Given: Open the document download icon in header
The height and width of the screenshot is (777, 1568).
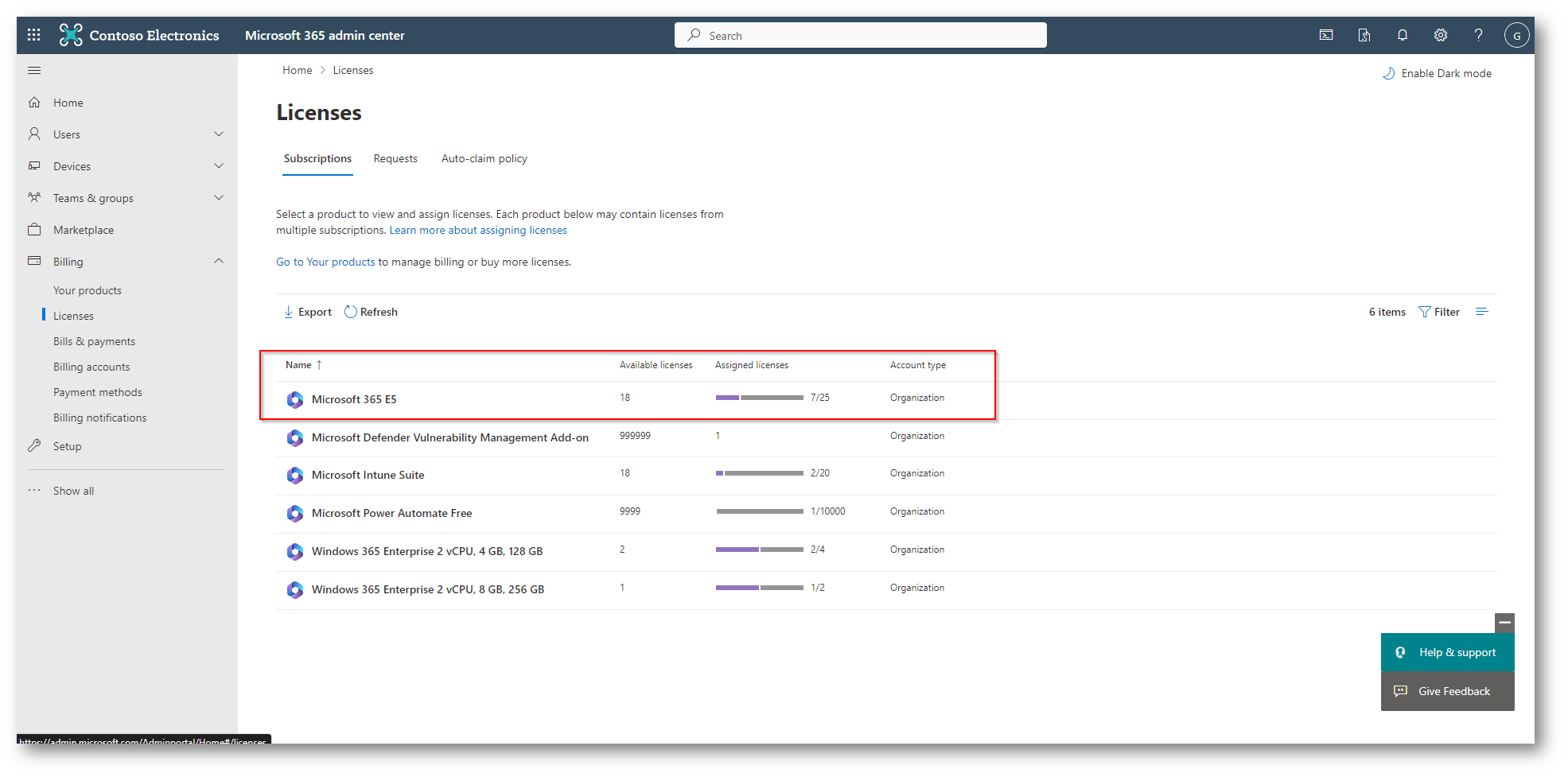Looking at the screenshot, I should [x=1364, y=35].
